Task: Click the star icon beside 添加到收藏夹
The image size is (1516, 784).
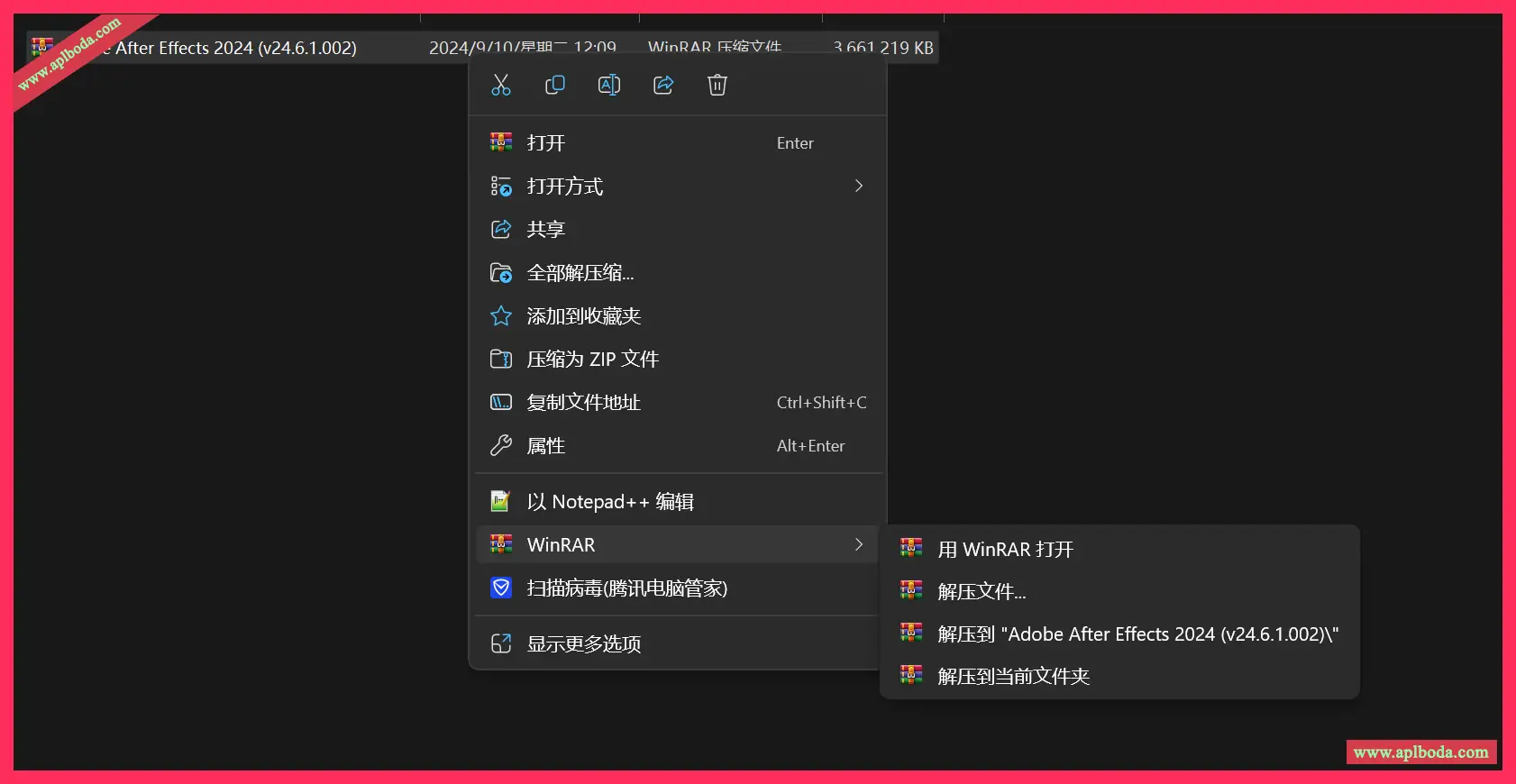Action: click(x=501, y=315)
